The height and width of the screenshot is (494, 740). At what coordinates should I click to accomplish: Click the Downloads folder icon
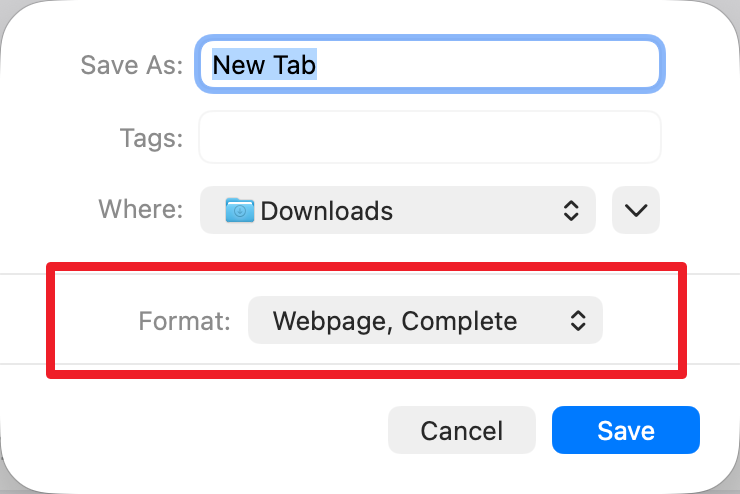coord(240,210)
